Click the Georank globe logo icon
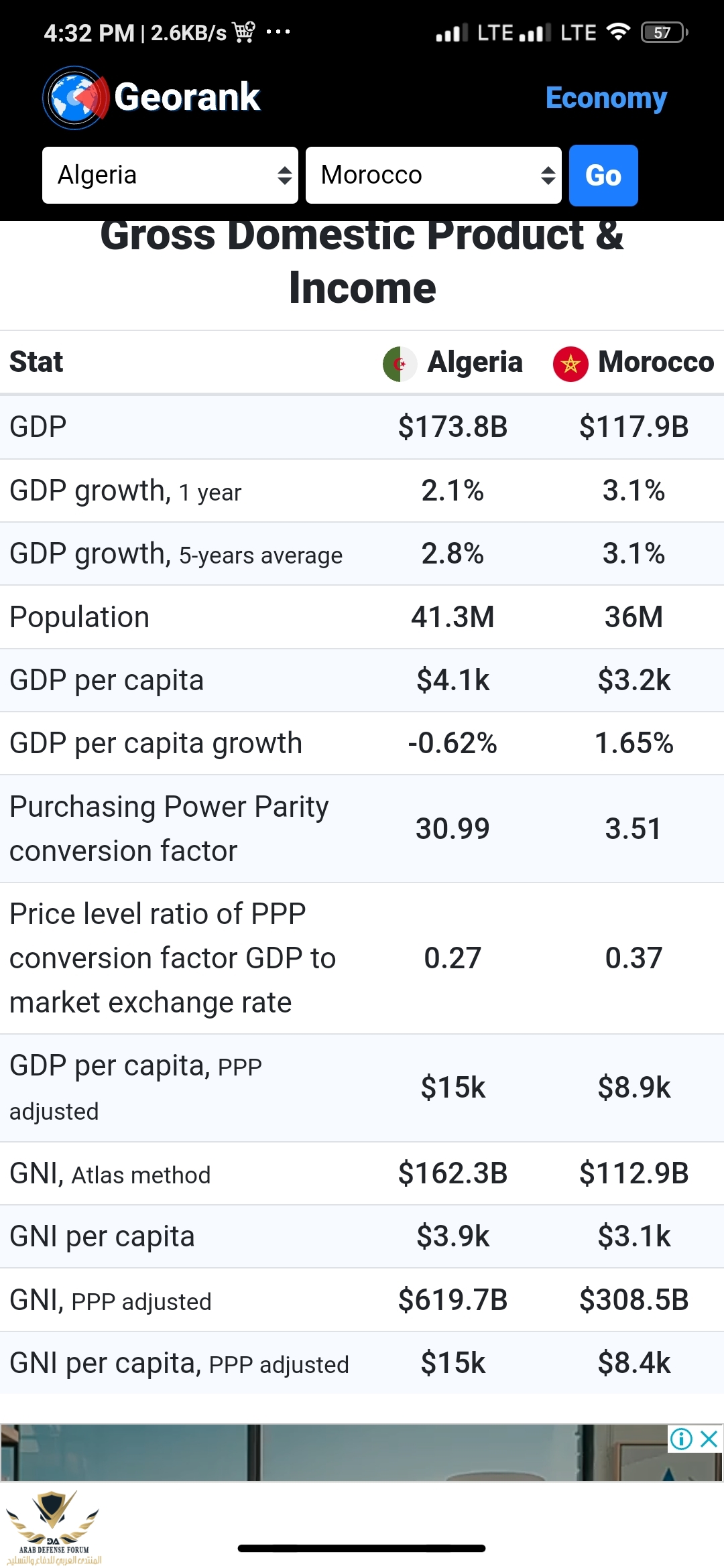This screenshot has width=724, height=1568. point(75,98)
